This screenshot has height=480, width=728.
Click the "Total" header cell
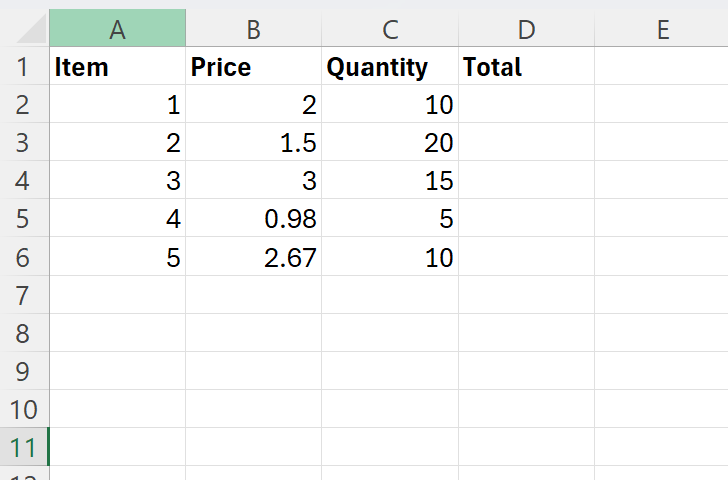(526, 67)
